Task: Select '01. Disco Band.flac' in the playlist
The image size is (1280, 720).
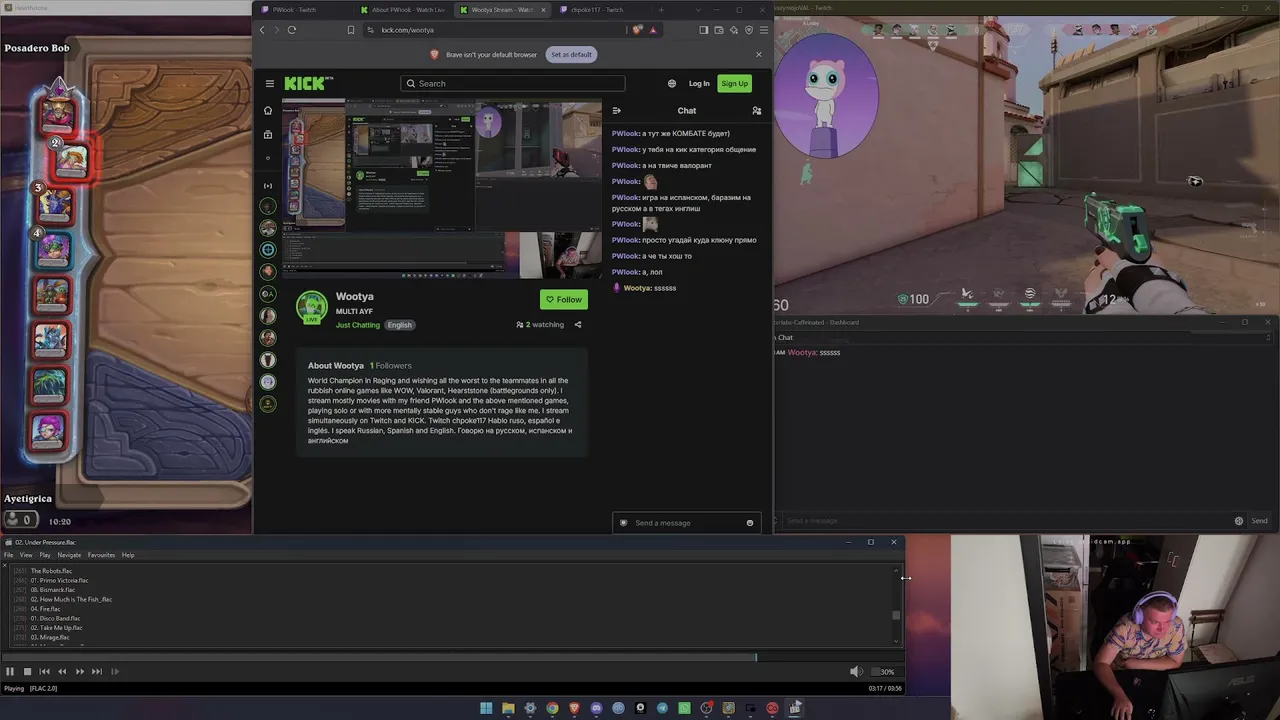Action: [55, 618]
